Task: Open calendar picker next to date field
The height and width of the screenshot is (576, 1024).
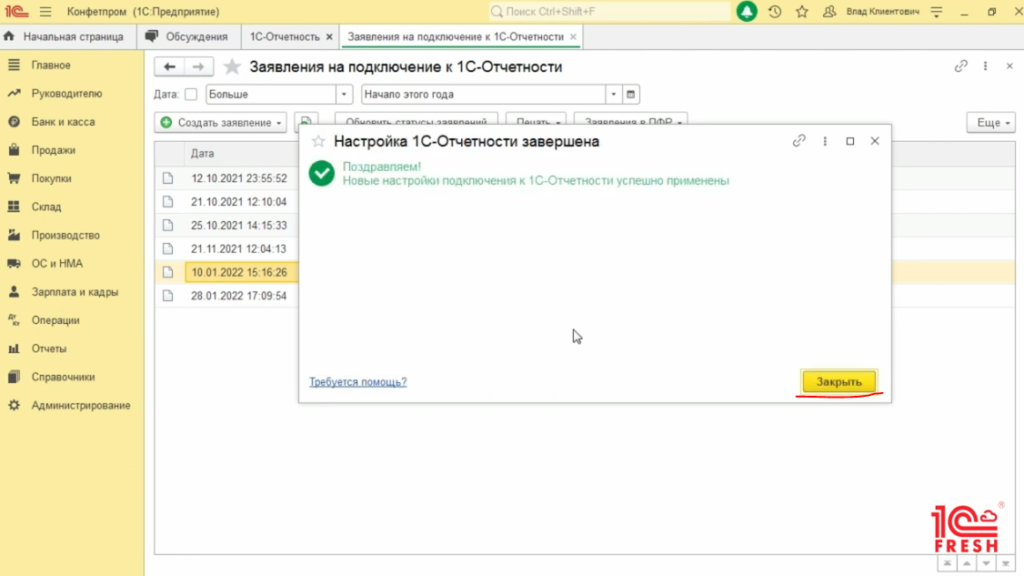Action: [631, 94]
